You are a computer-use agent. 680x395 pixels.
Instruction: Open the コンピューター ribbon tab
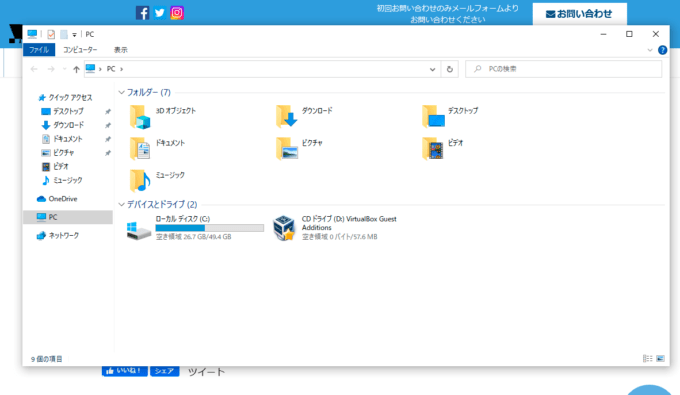(x=80, y=50)
